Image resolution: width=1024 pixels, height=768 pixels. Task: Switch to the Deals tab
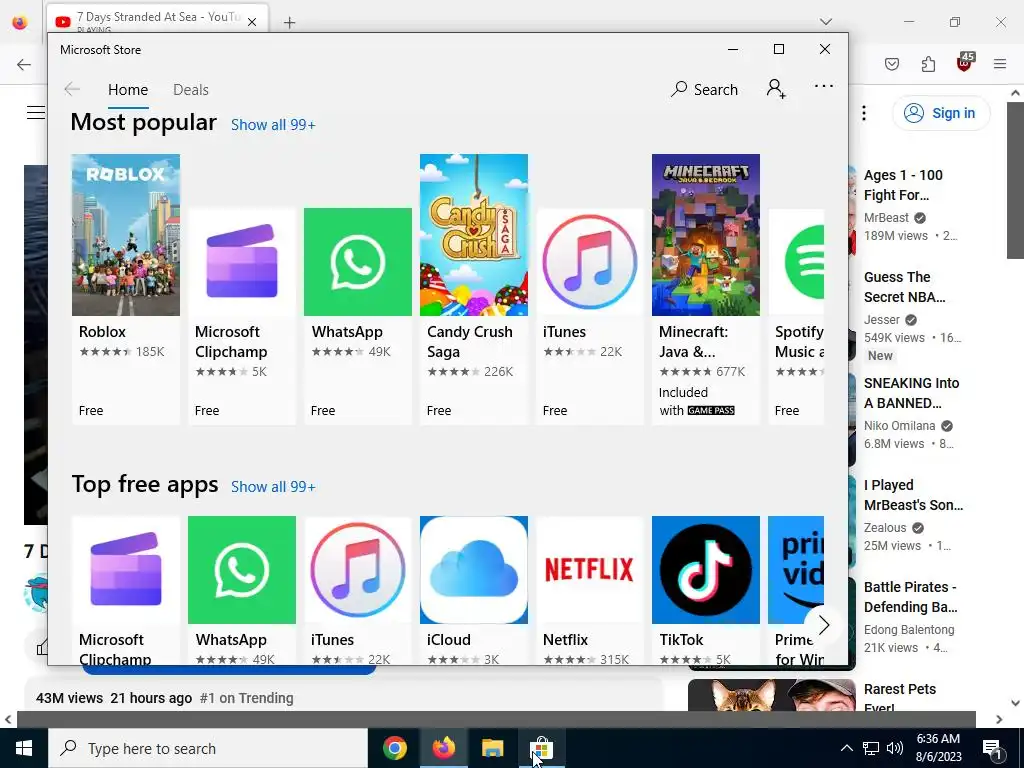[191, 89]
